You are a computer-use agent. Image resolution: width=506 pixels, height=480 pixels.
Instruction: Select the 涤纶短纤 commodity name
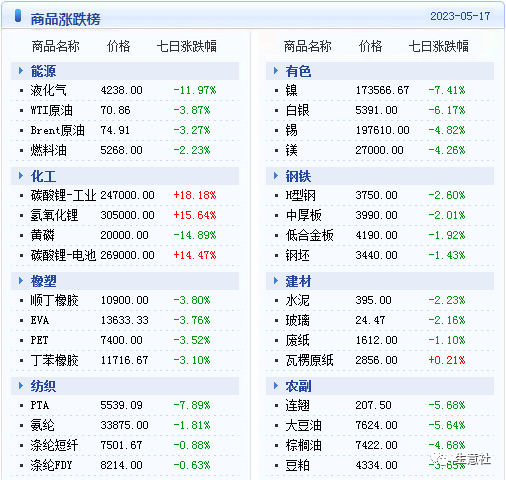(54, 445)
